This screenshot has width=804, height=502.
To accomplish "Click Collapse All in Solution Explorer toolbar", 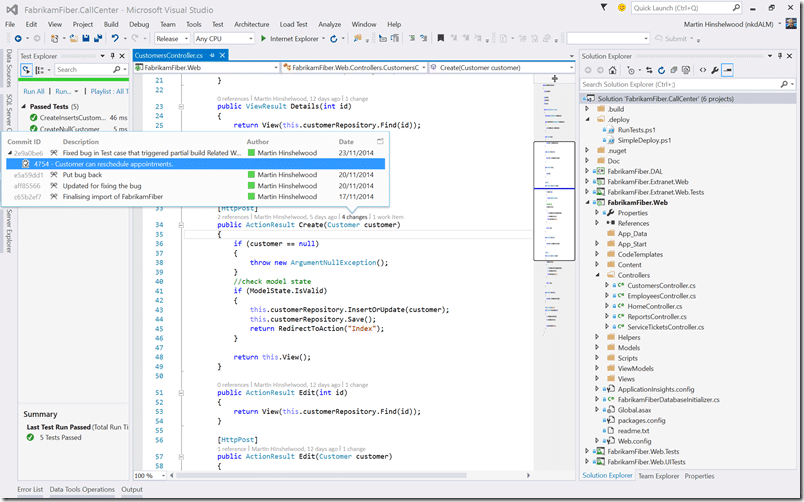I will [x=674, y=70].
